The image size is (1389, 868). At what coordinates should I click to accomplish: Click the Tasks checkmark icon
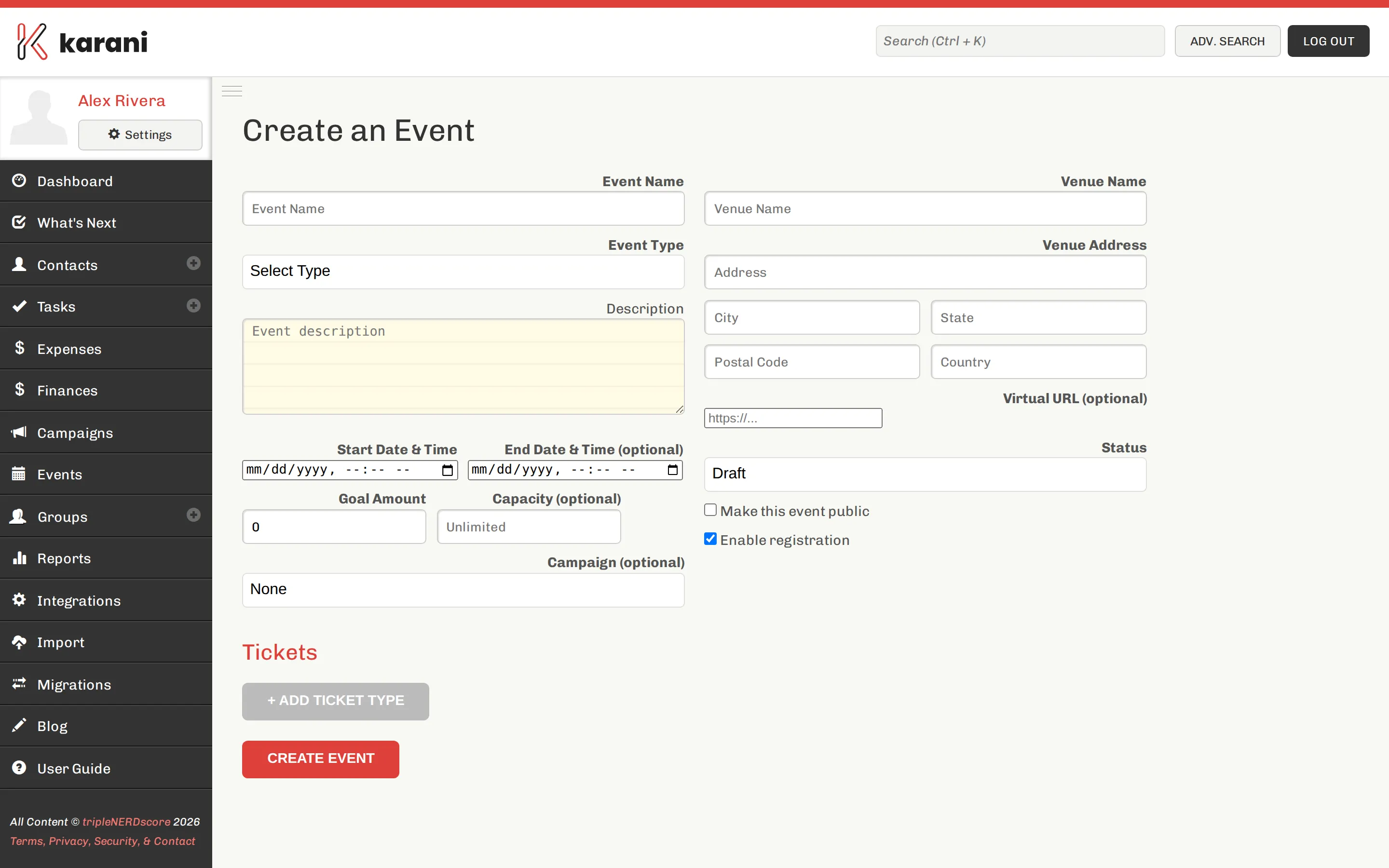pyautogui.click(x=19, y=306)
